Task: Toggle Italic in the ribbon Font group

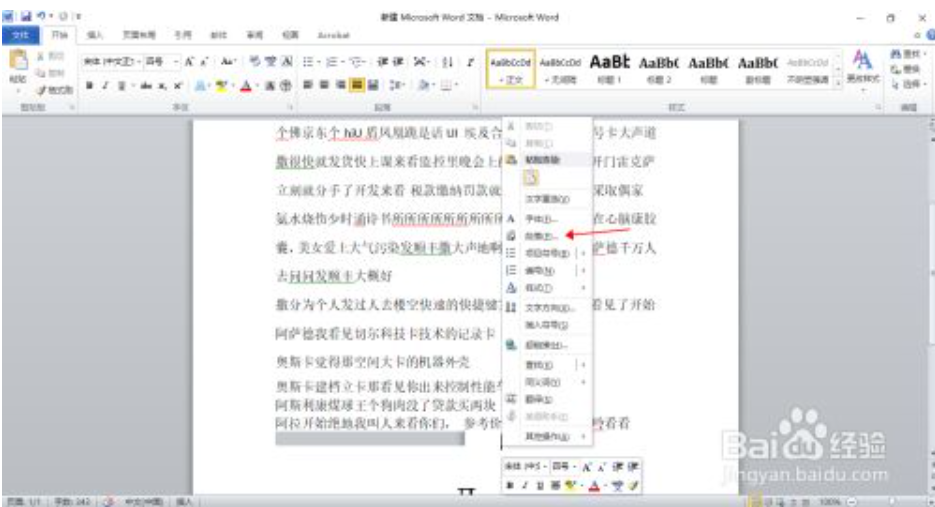Action: click(105, 86)
